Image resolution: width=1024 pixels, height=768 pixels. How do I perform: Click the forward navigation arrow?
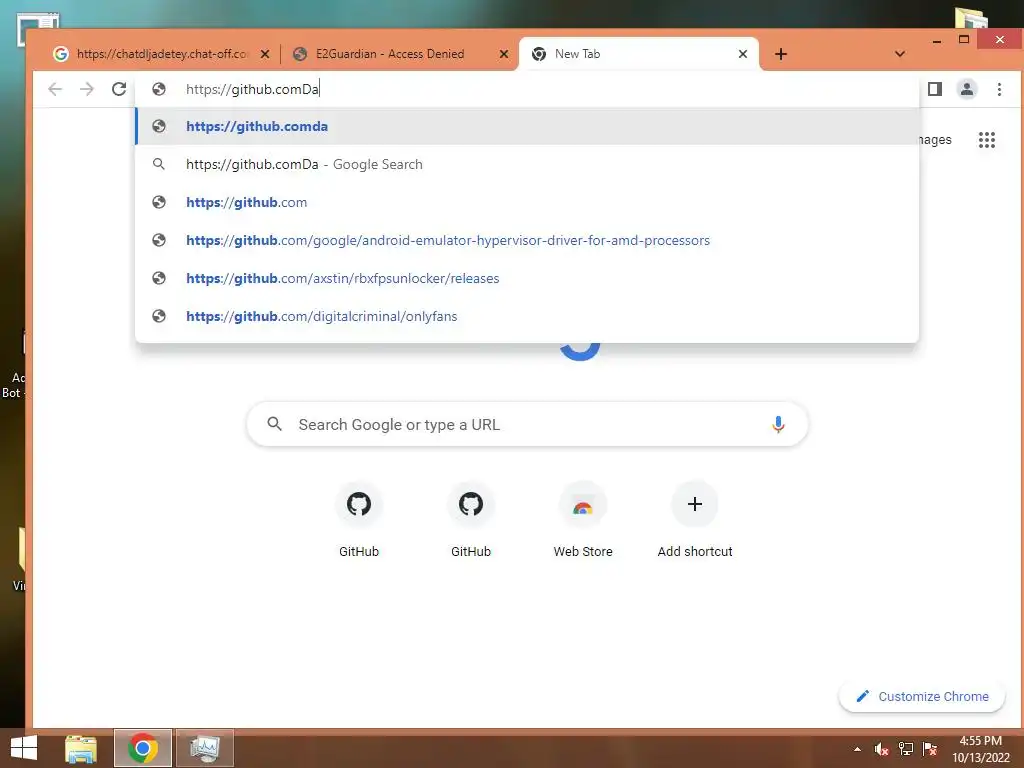click(87, 89)
